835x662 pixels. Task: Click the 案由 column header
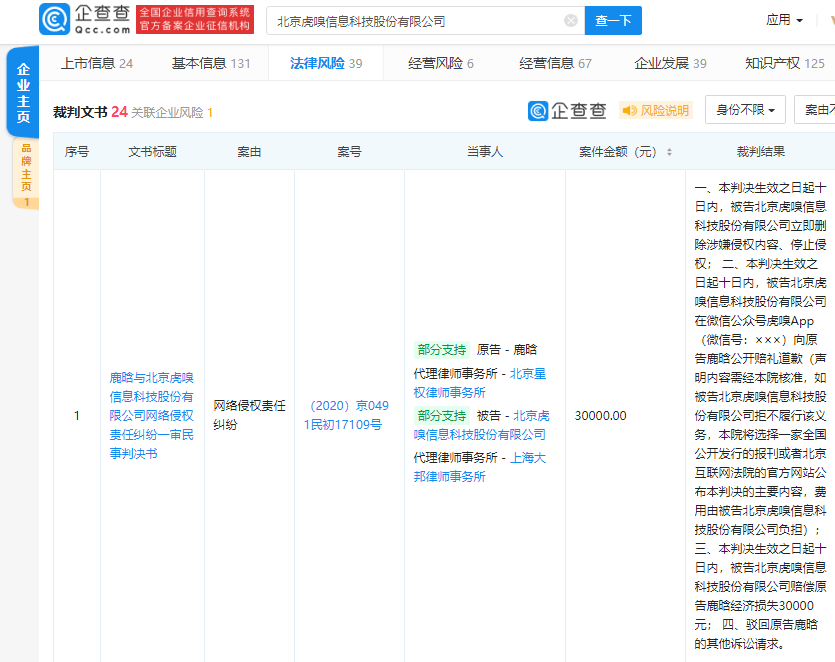[x=249, y=152]
